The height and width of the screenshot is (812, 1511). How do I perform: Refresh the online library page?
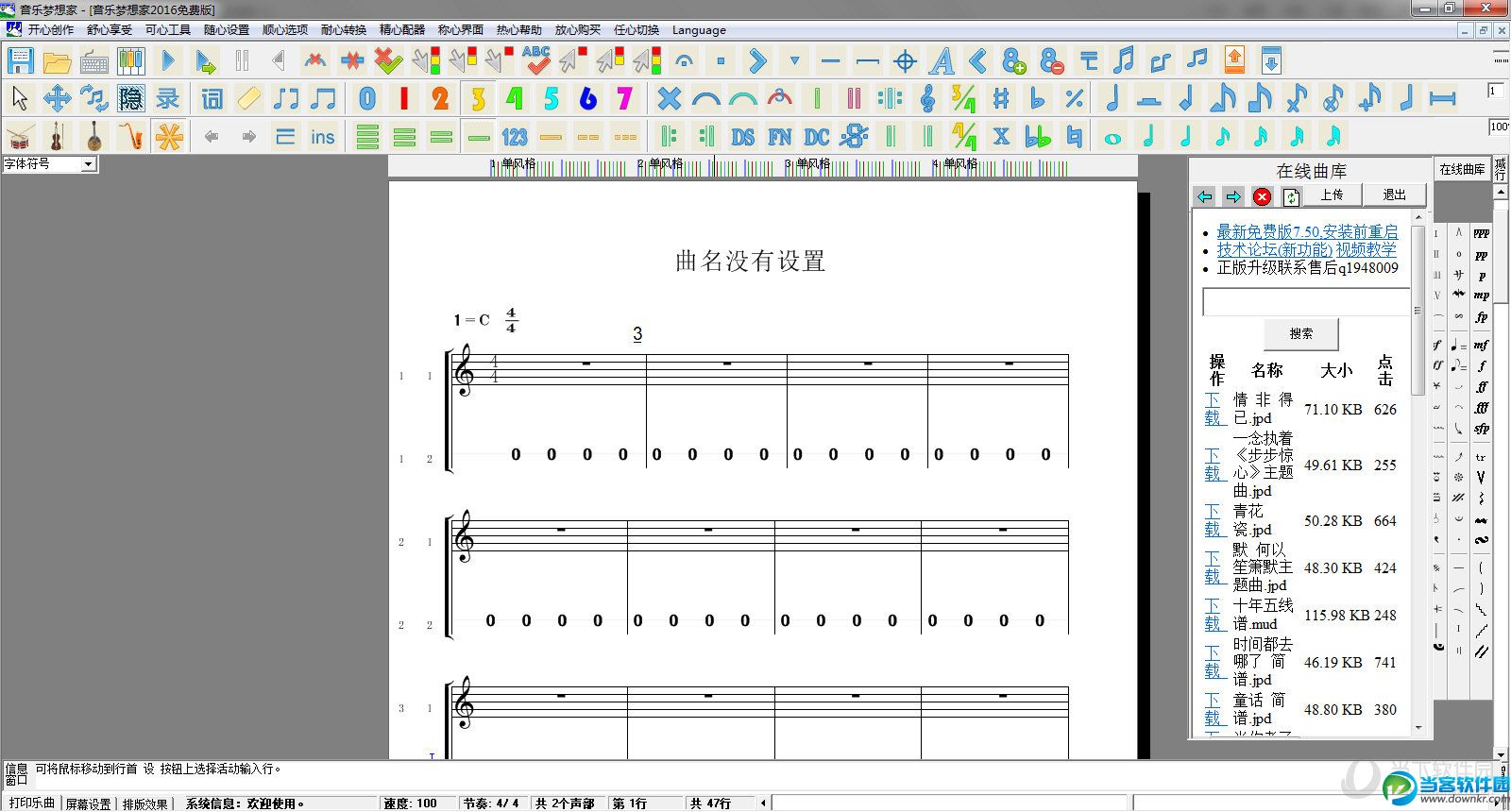coord(1291,196)
